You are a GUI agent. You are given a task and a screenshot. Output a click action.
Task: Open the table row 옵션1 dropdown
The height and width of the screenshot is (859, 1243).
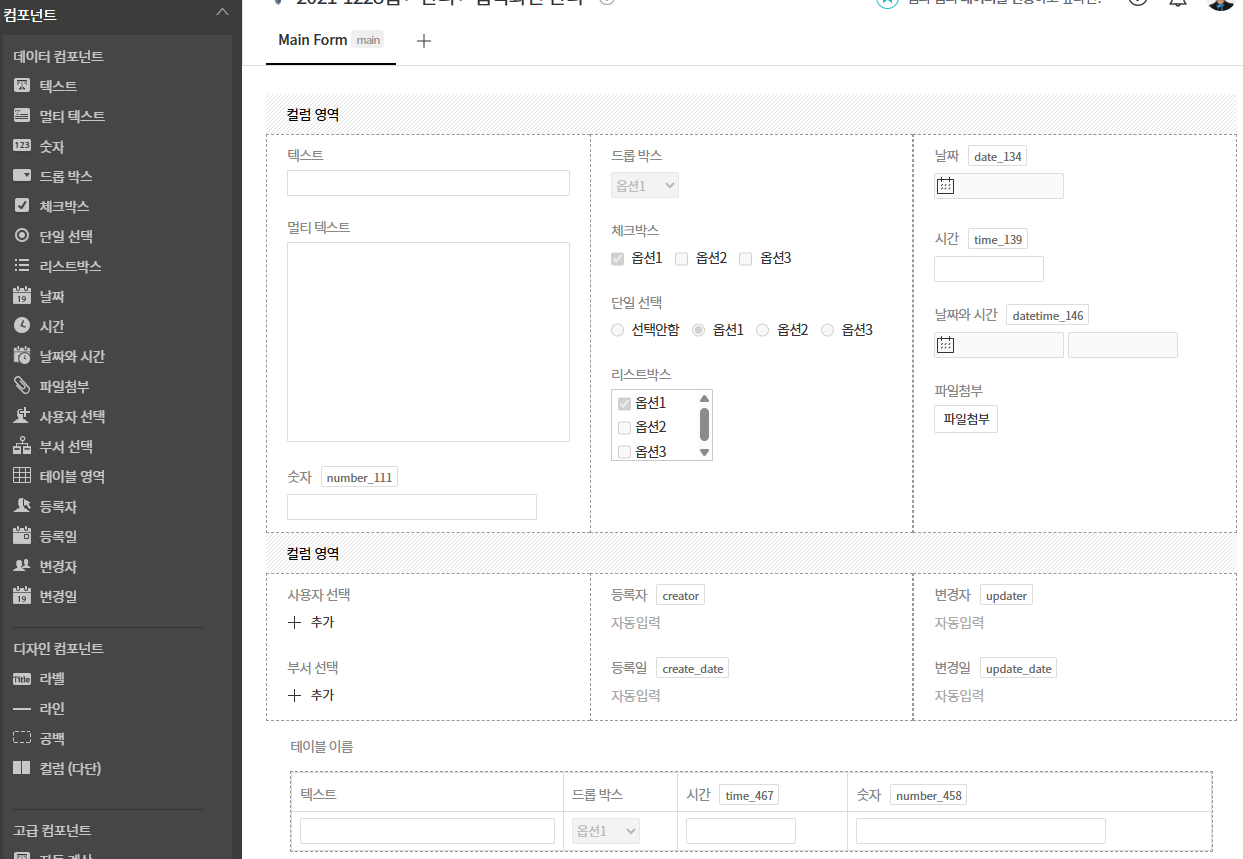pos(606,831)
